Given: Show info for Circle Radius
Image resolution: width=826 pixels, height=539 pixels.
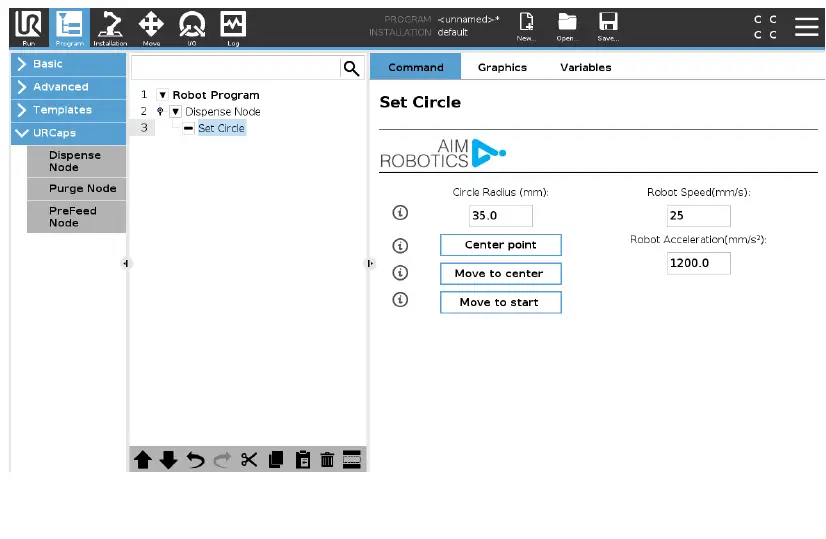Looking at the screenshot, I should [400, 213].
